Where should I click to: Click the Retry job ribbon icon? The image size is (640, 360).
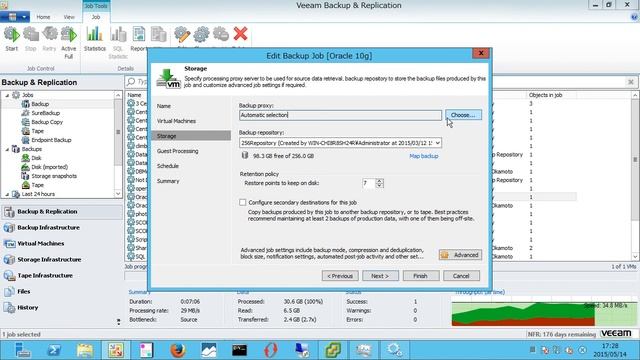click(x=49, y=39)
